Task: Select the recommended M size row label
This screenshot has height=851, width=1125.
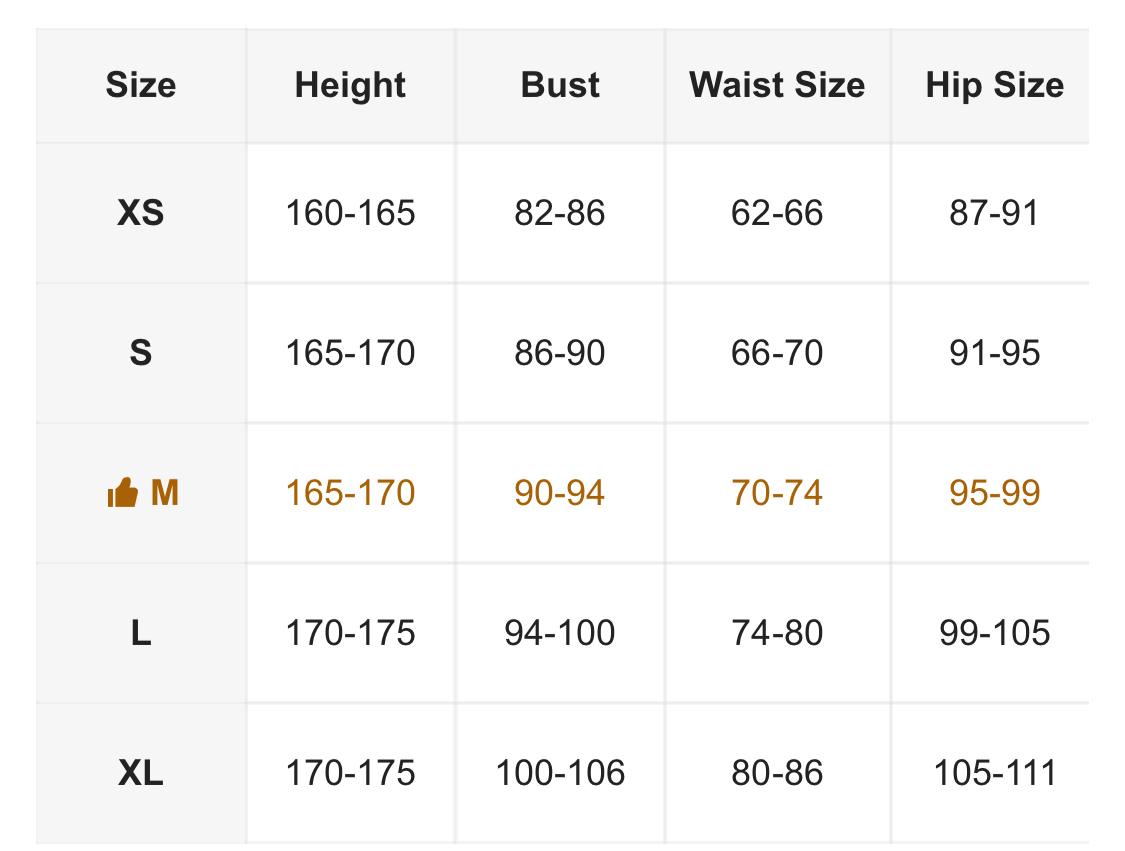Action: click(164, 493)
